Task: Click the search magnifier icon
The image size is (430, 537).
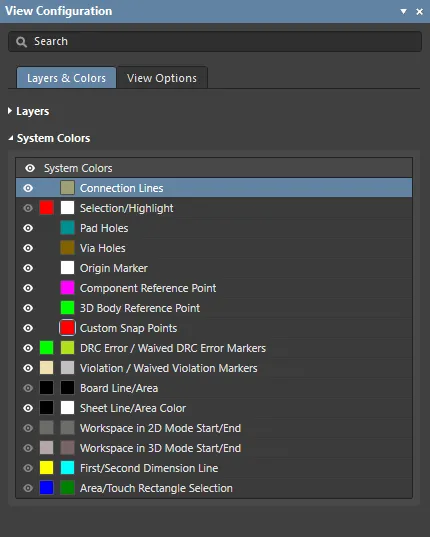Action: pyautogui.click(x=21, y=42)
